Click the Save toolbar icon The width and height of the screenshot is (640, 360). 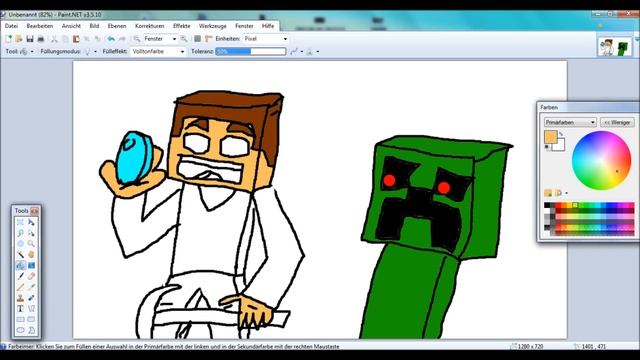coord(30,39)
